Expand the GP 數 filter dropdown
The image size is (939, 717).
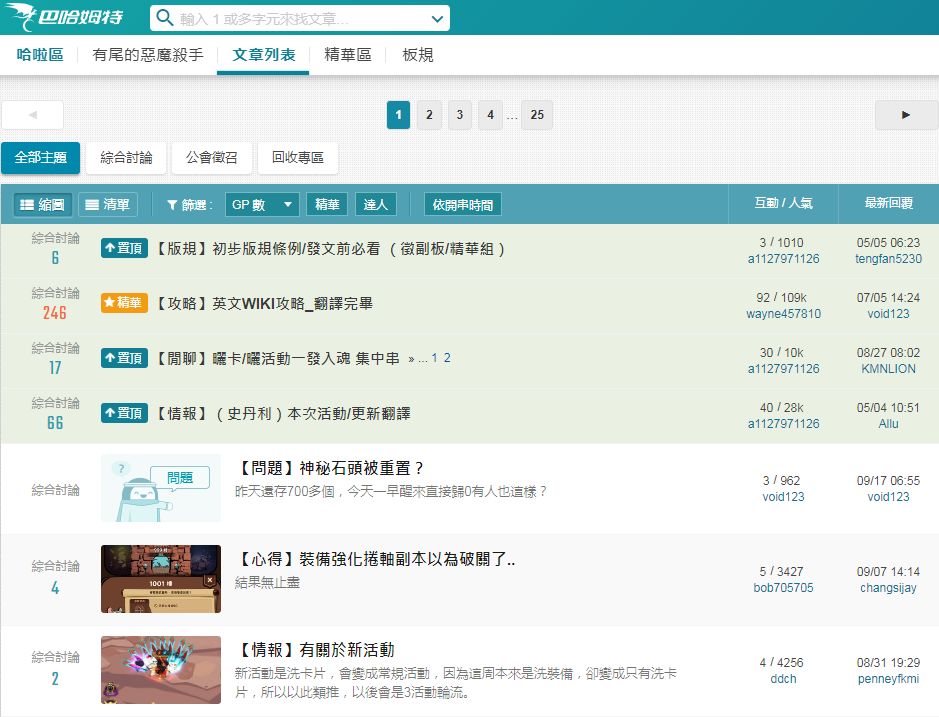coord(262,205)
